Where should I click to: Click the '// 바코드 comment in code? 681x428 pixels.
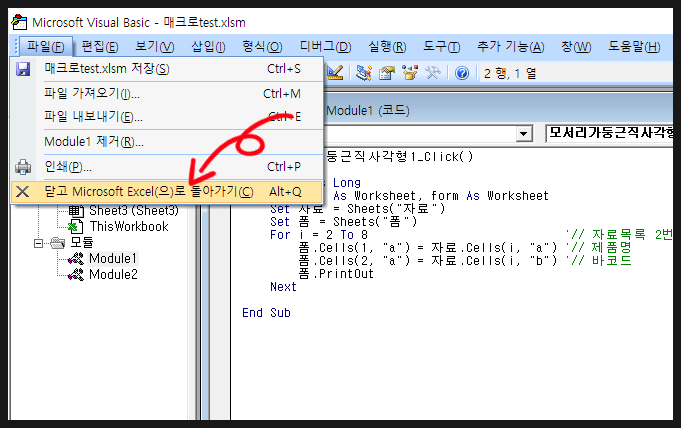(598, 261)
